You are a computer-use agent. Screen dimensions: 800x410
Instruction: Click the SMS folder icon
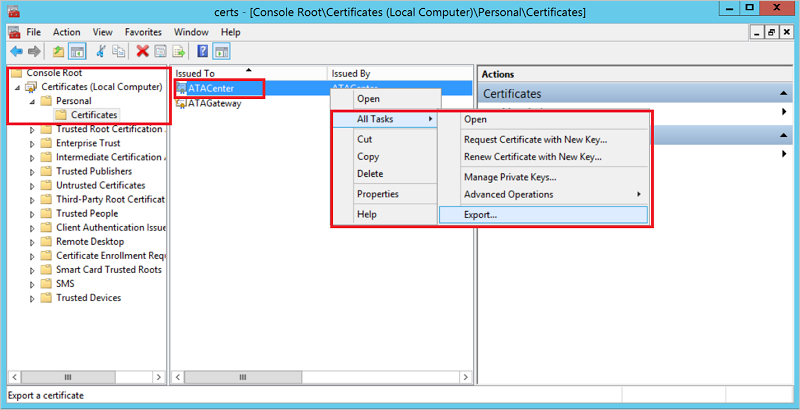(46, 284)
